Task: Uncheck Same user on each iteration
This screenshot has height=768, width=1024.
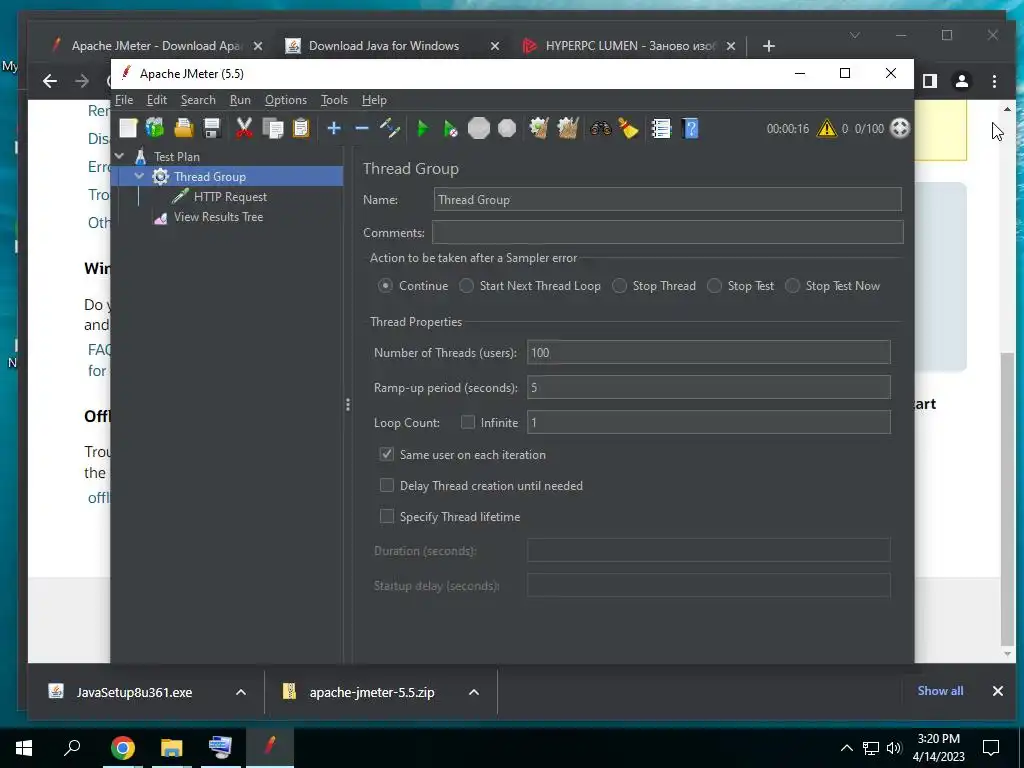Action: [x=387, y=455]
